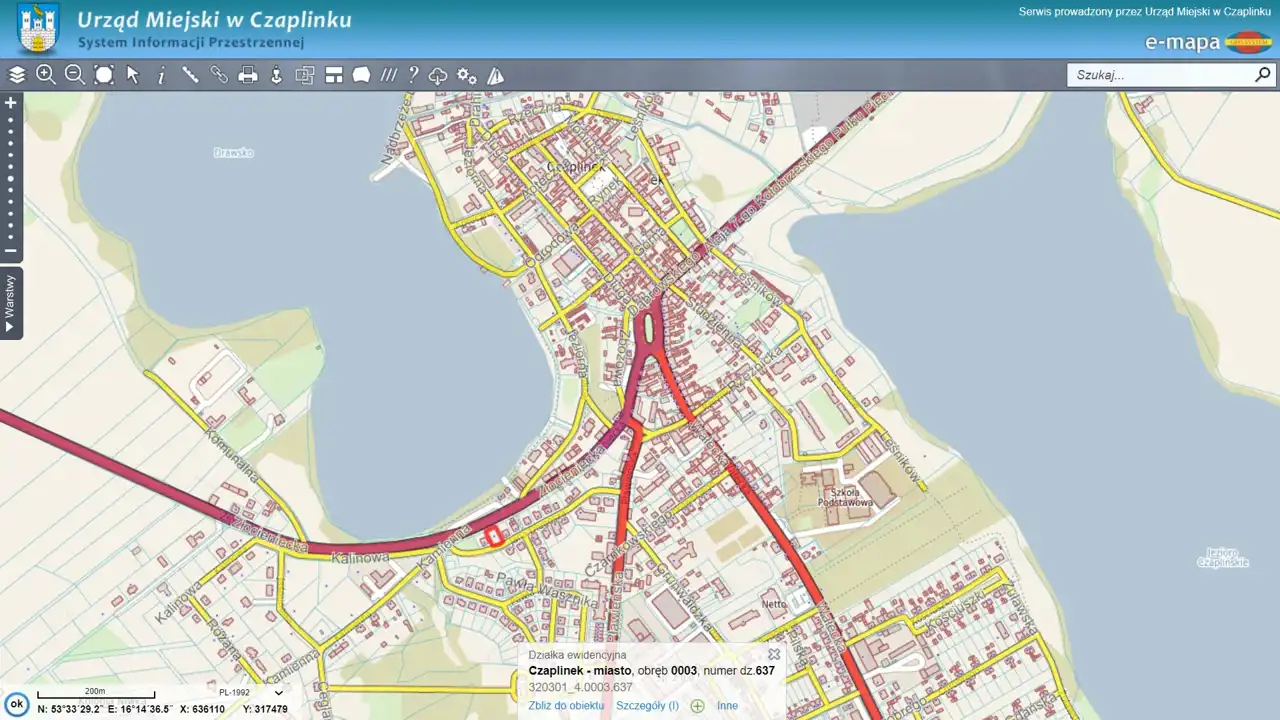Expand the Warstwy side panel

[11, 303]
